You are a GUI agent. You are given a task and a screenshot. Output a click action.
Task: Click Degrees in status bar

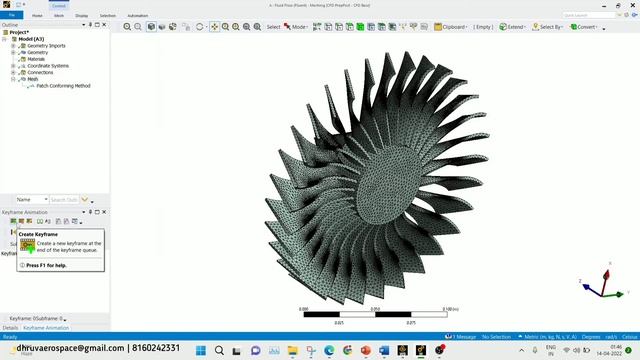point(591,337)
